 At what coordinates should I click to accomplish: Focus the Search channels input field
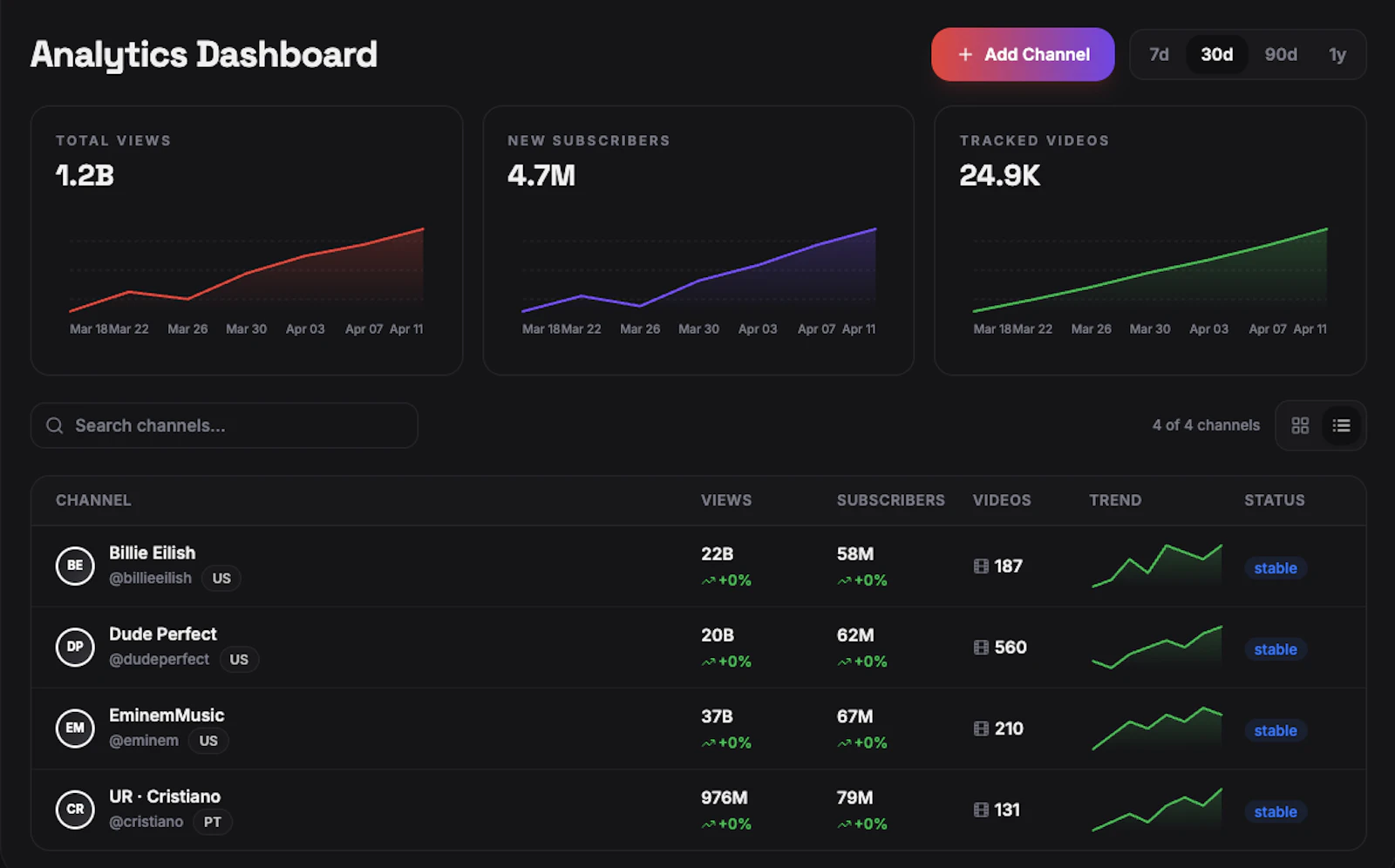224,425
